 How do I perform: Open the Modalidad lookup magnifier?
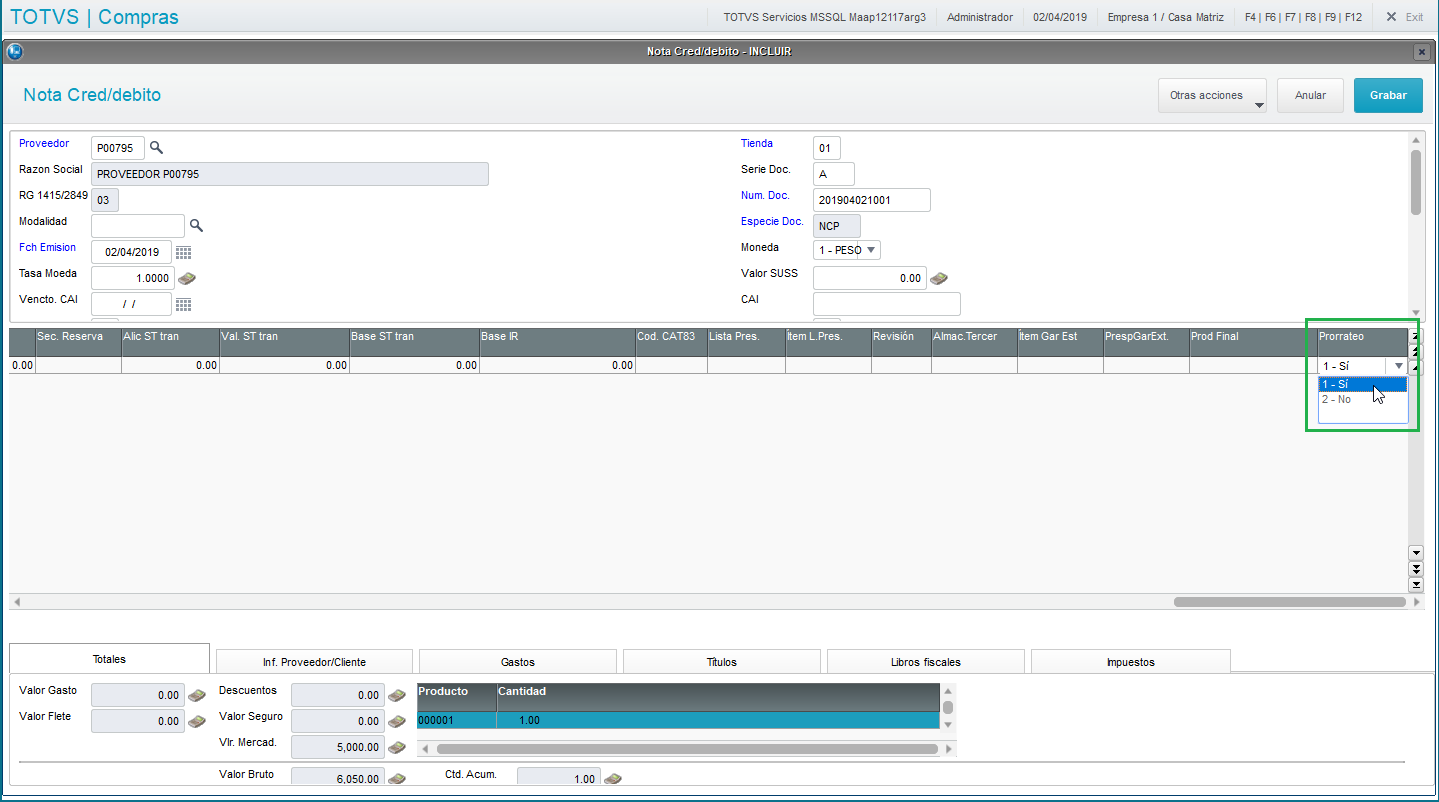(x=196, y=225)
